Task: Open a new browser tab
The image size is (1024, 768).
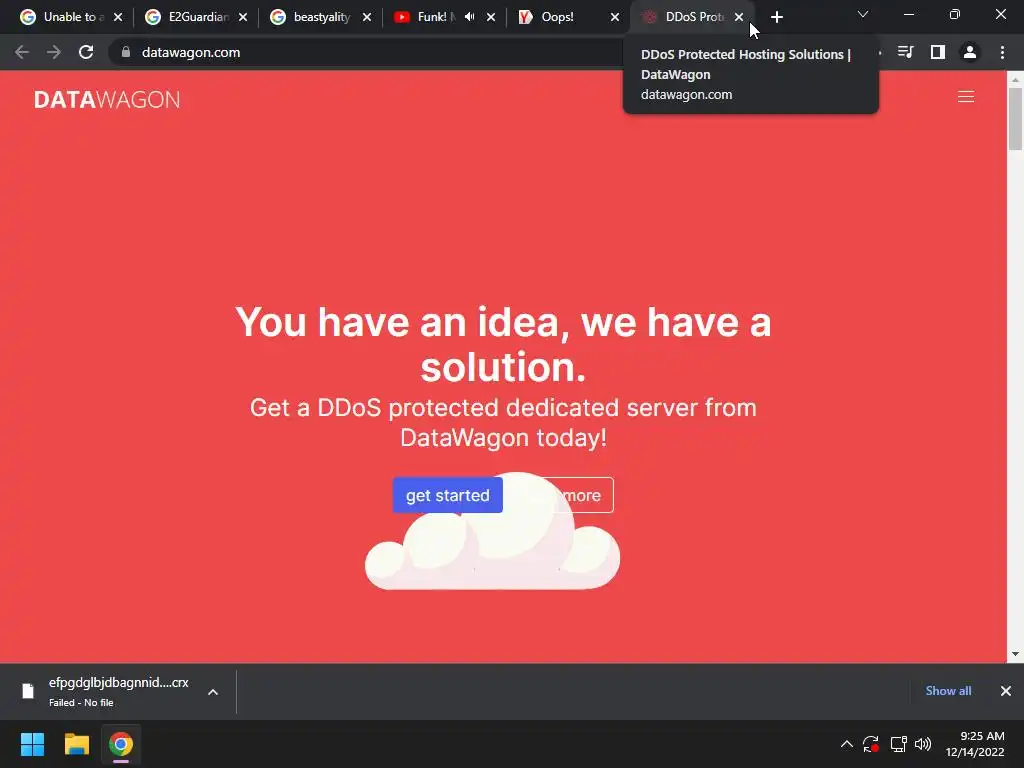Action: [776, 17]
